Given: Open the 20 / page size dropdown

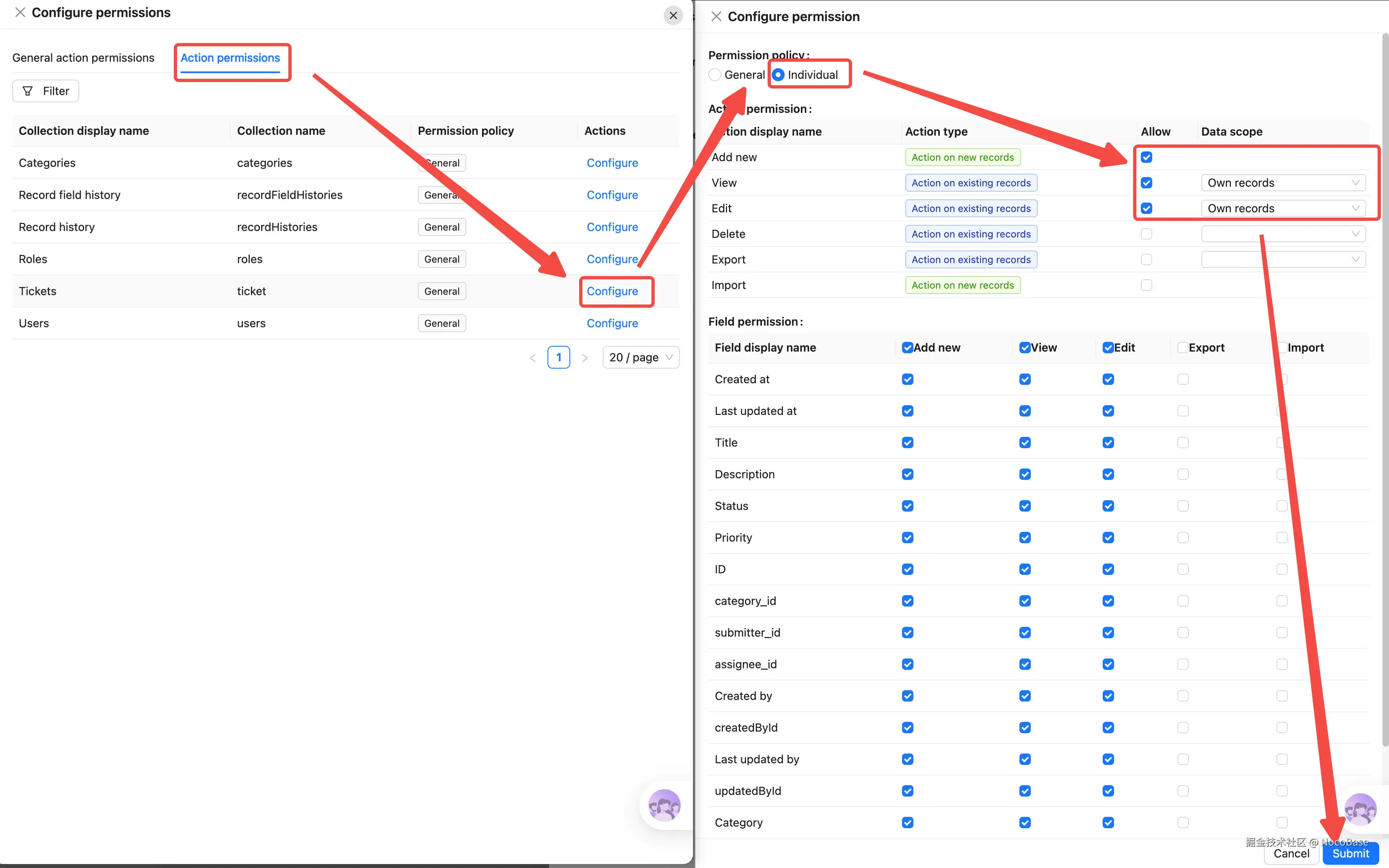Looking at the screenshot, I should pos(640,358).
